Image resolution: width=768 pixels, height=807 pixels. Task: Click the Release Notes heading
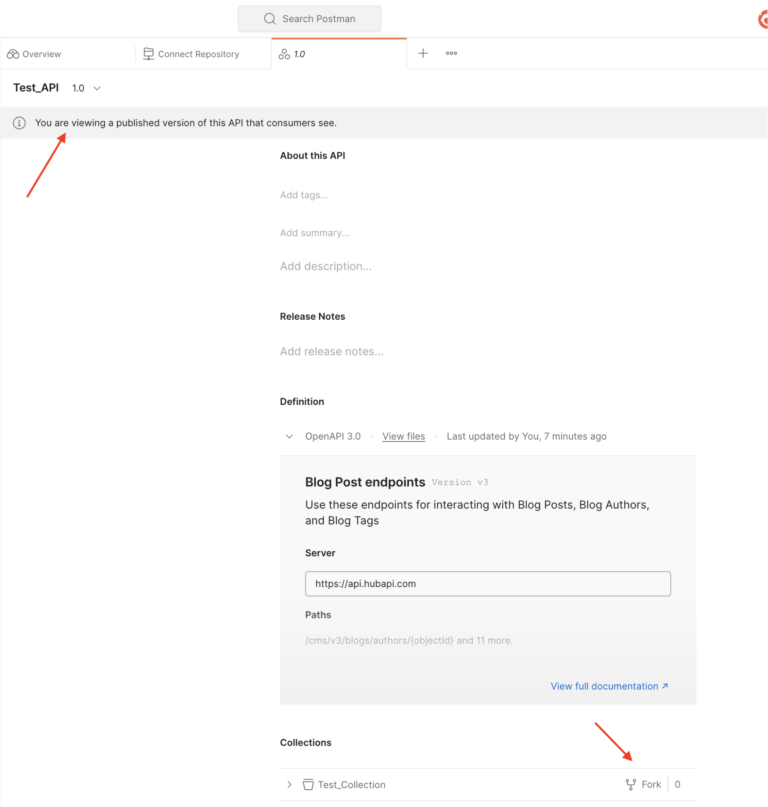click(312, 317)
